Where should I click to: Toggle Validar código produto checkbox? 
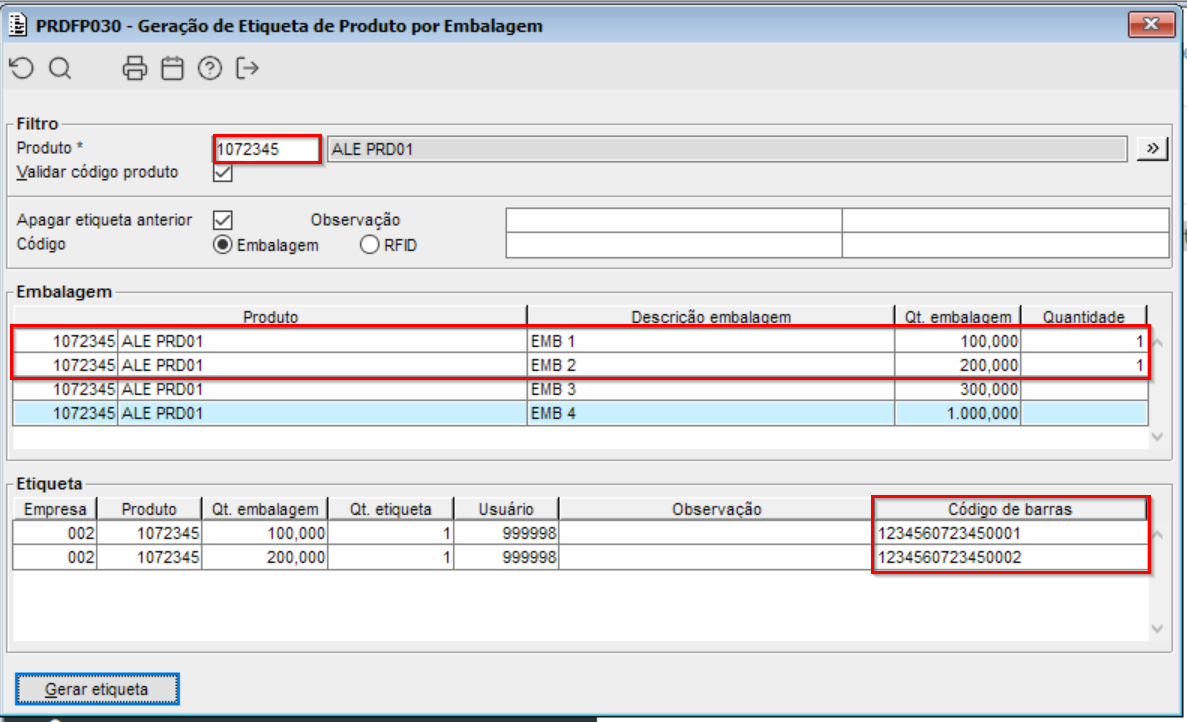pos(223,173)
